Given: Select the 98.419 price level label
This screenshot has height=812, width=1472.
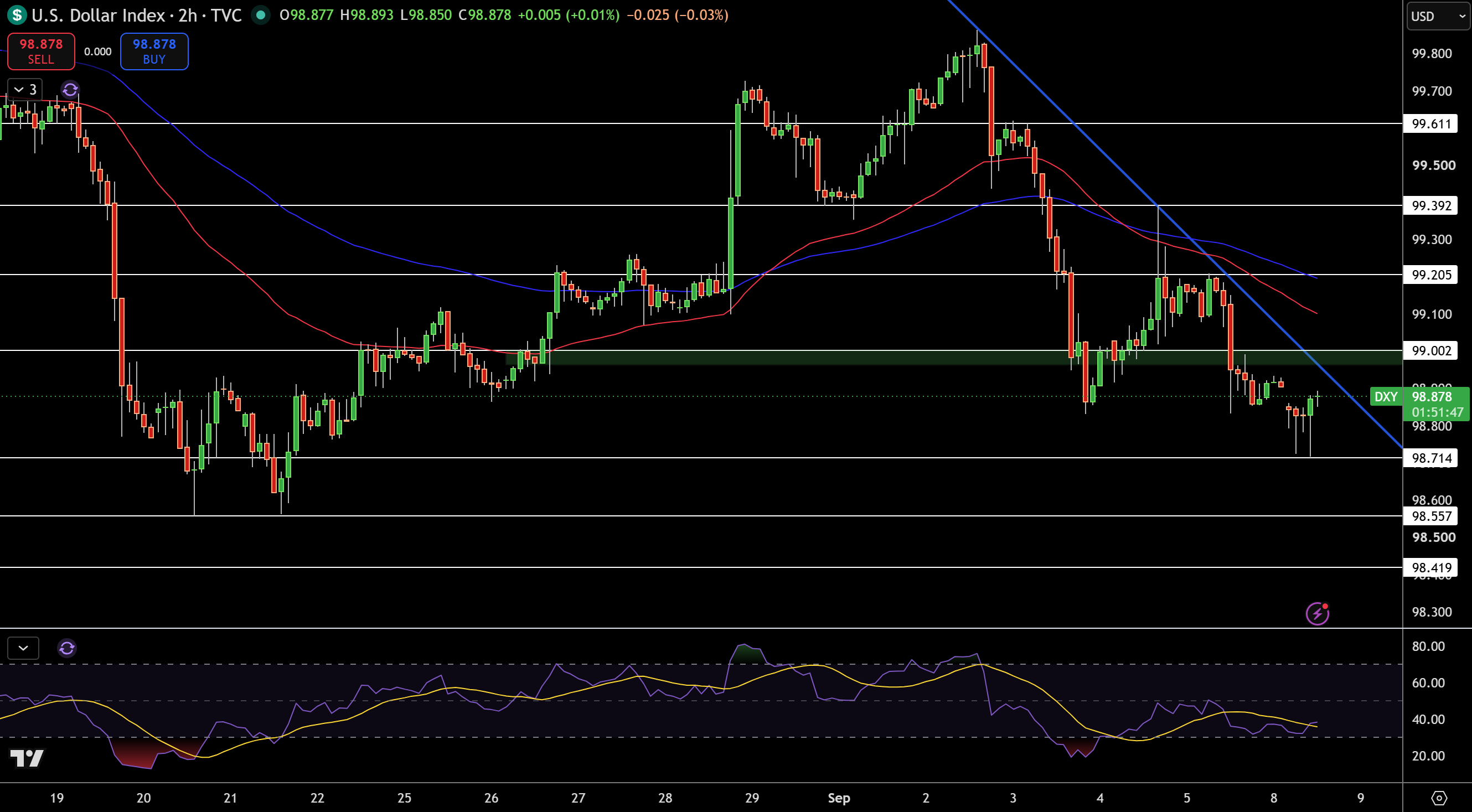Looking at the screenshot, I should tap(1430, 567).
